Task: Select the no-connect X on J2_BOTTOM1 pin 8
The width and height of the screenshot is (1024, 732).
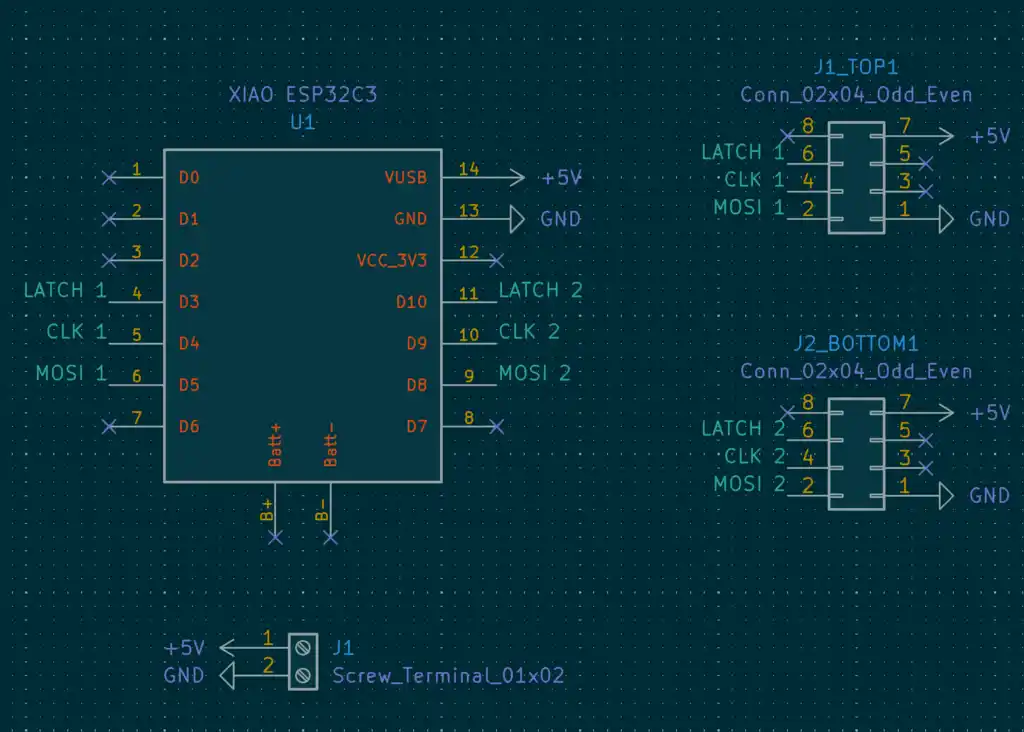Action: coord(788,413)
